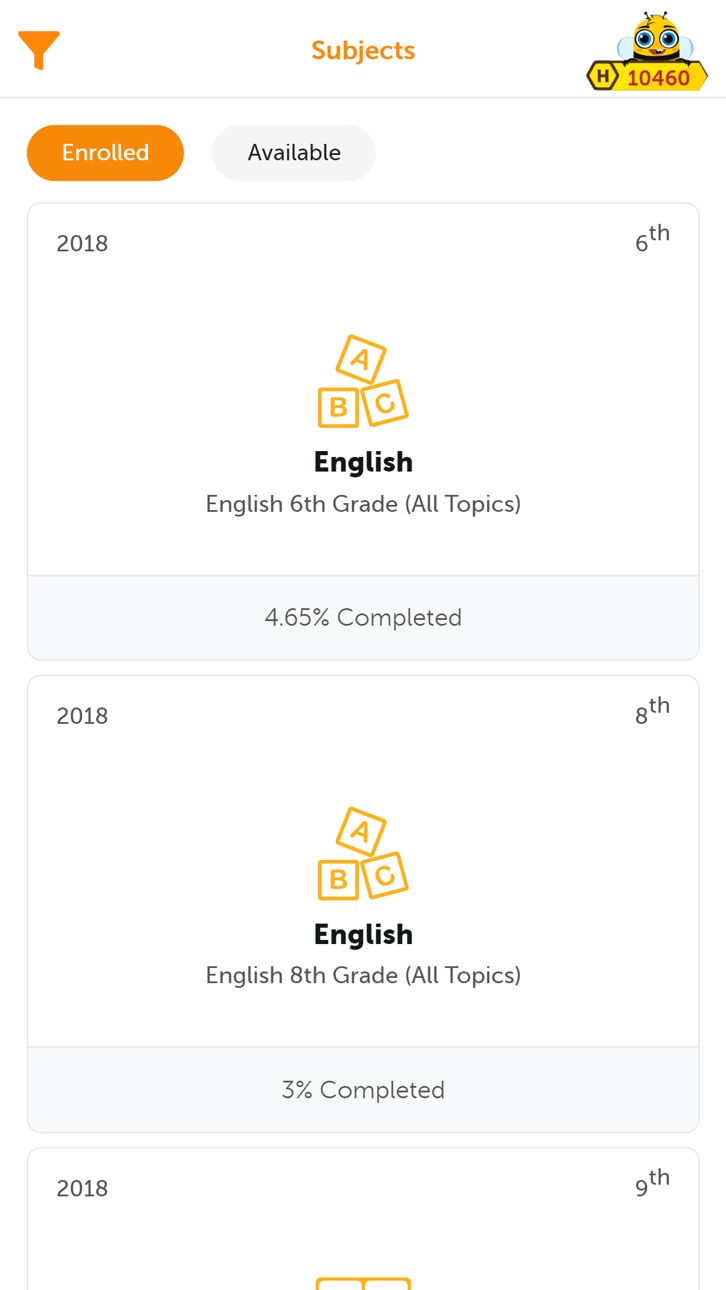The height and width of the screenshot is (1290, 726).
Task: Select the Enrolled filter pill
Action: click(105, 153)
